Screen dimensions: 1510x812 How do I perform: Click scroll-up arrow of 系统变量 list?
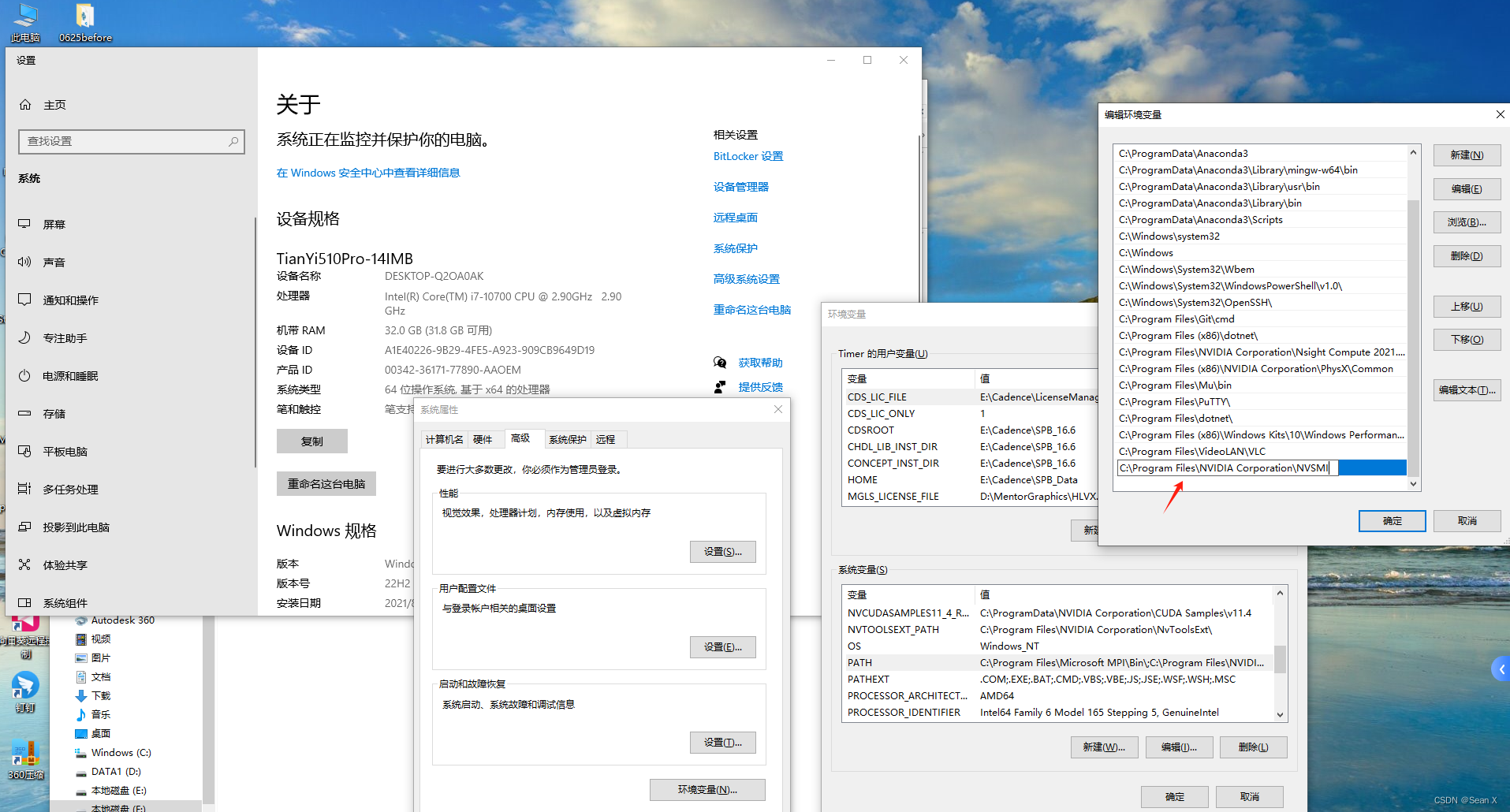click(1280, 593)
